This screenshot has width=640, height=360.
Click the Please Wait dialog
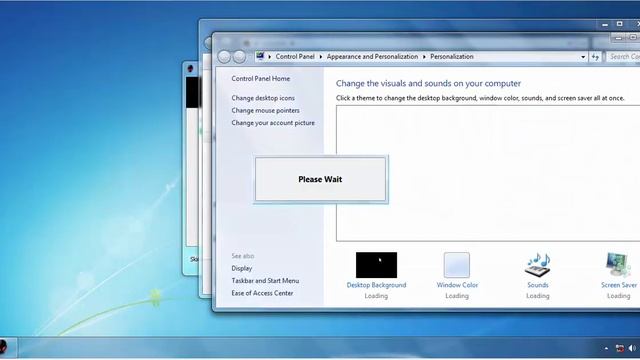[320, 179]
